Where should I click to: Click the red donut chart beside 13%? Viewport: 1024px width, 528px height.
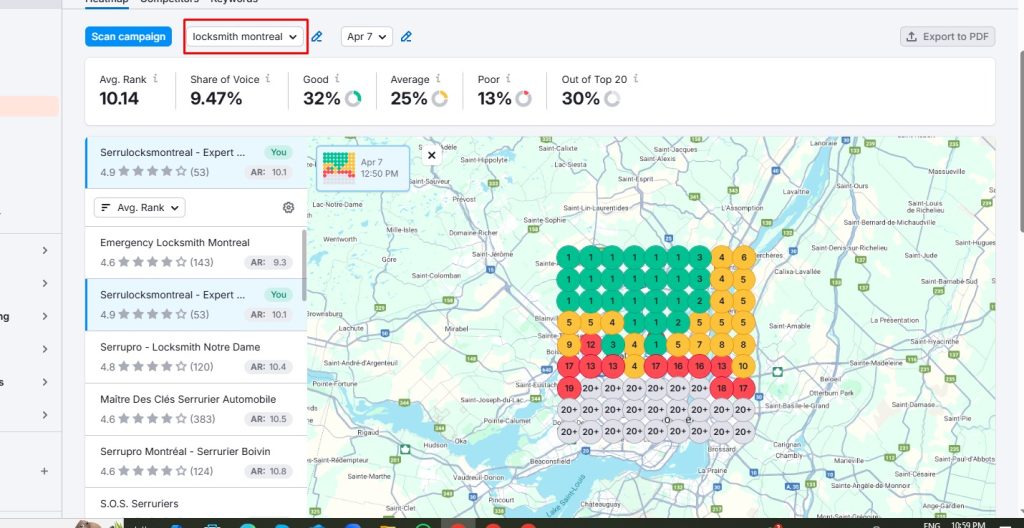coord(524,99)
